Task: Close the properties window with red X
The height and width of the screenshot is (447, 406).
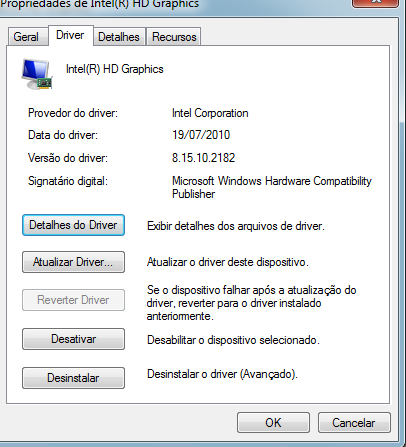Action: pos(375,3)
